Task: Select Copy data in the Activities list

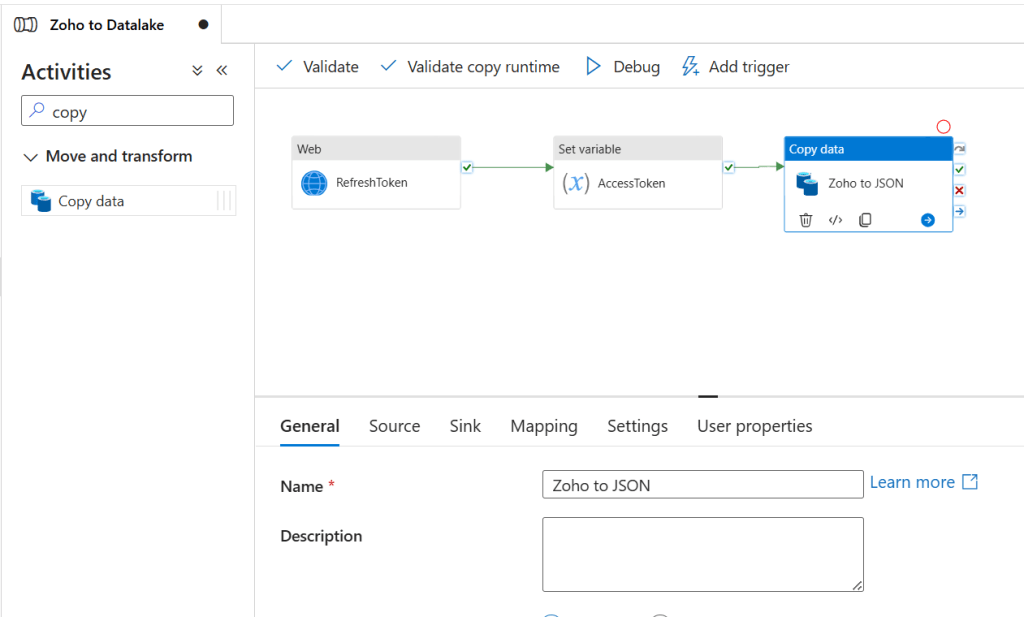Action: coord(91,201)
